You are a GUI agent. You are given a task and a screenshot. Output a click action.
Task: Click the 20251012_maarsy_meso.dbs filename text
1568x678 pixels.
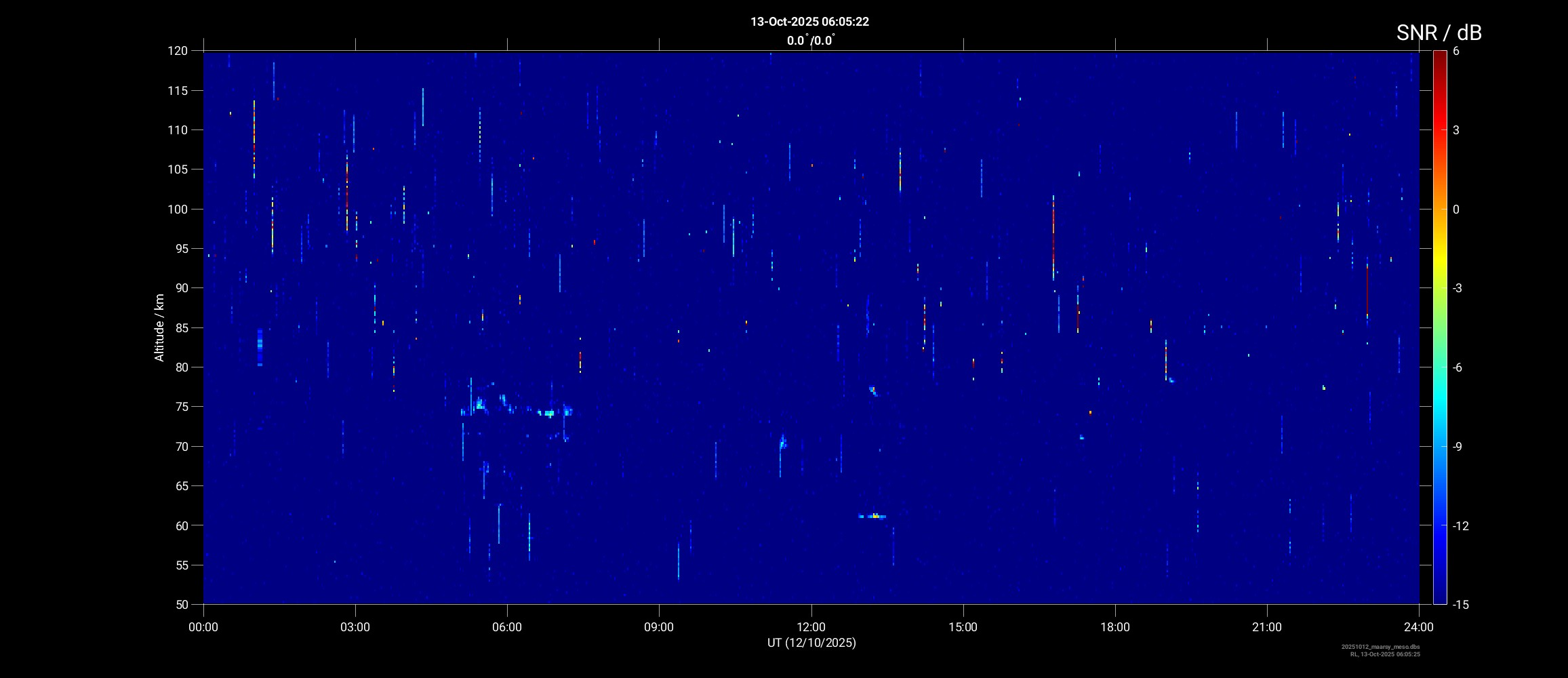tap(1380, 647)
